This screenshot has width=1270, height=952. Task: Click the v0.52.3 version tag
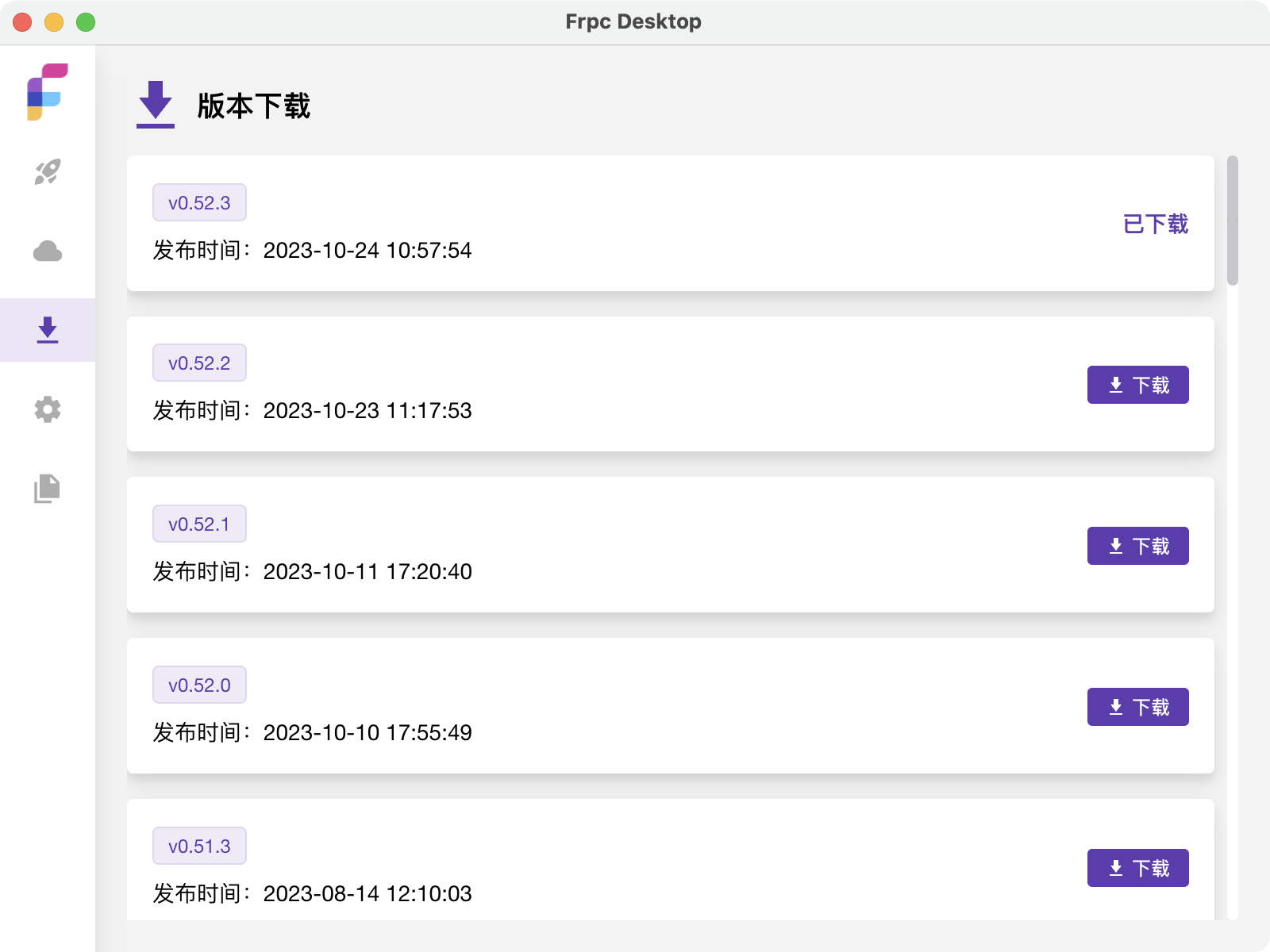click(x=199, y=203)
